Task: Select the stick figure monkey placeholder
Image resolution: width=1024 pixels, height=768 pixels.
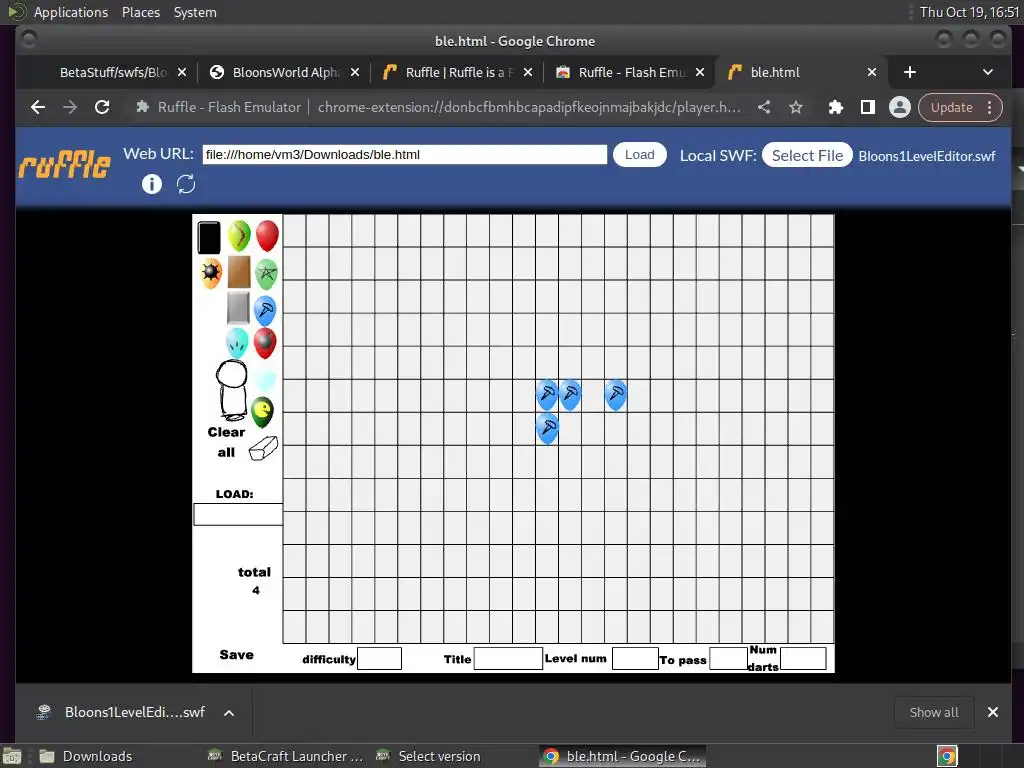Action: pyautogui.click(x=232, y=390)
